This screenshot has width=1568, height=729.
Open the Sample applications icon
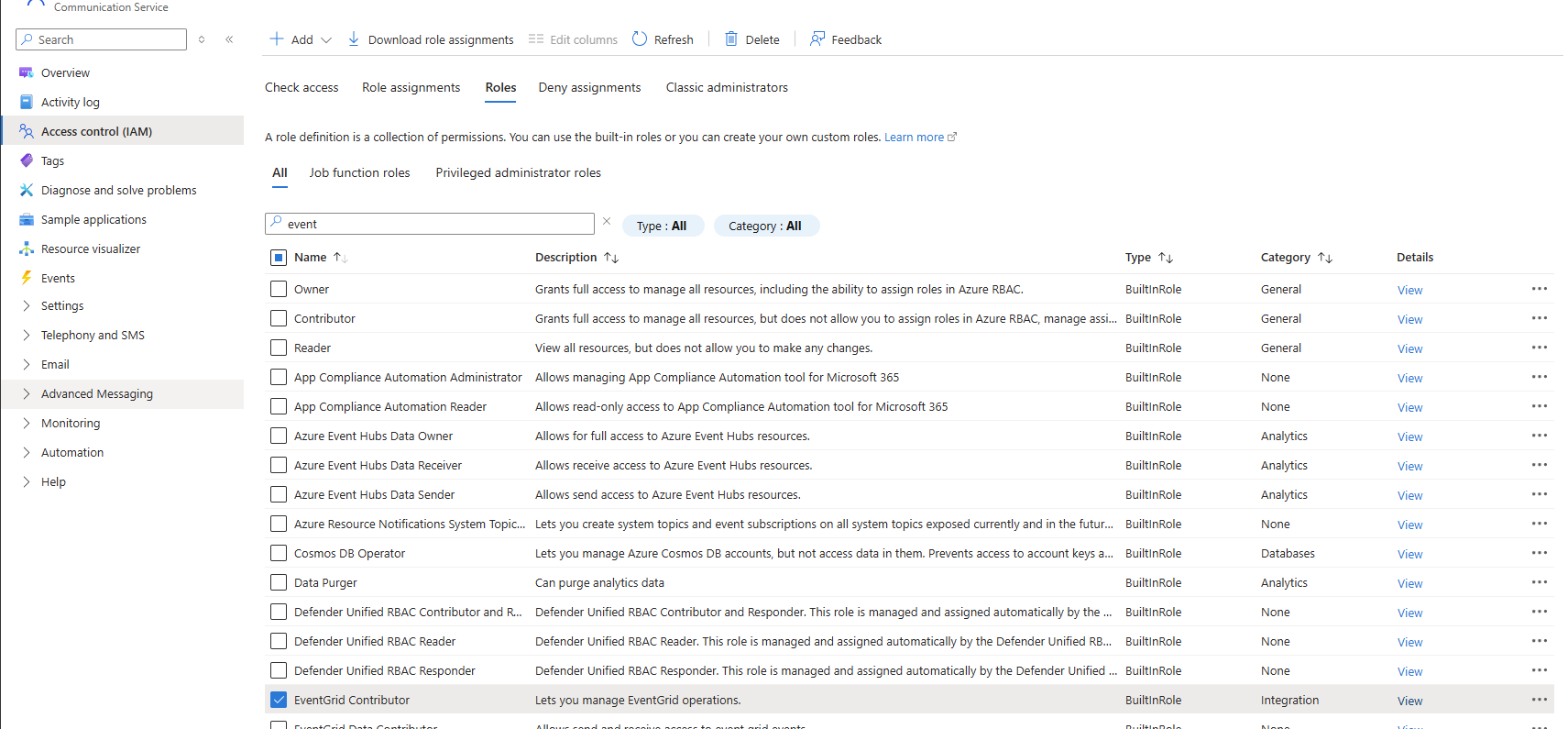(27, 219)
